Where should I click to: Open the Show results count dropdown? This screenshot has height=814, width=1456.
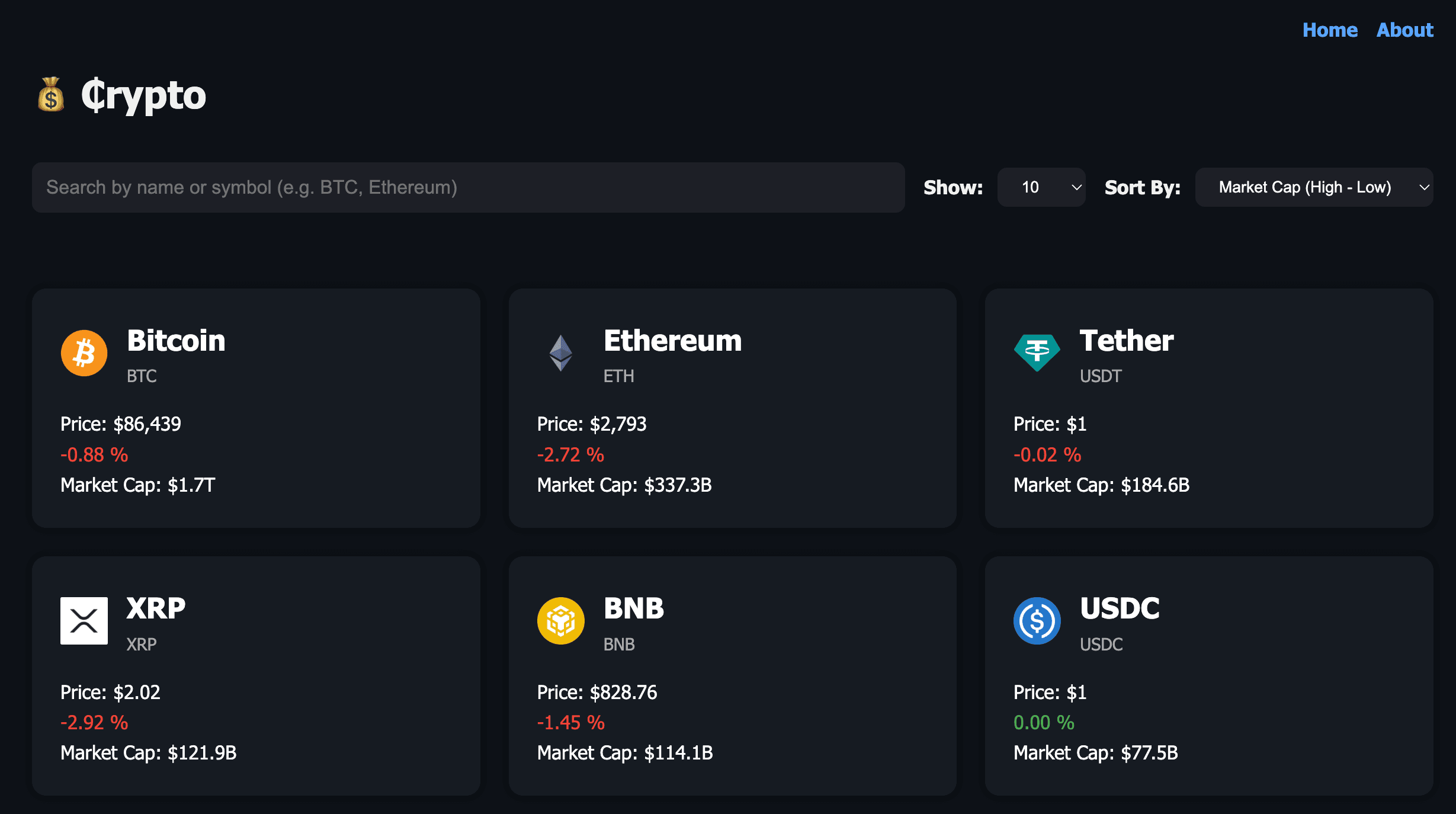click(1041, 187)
